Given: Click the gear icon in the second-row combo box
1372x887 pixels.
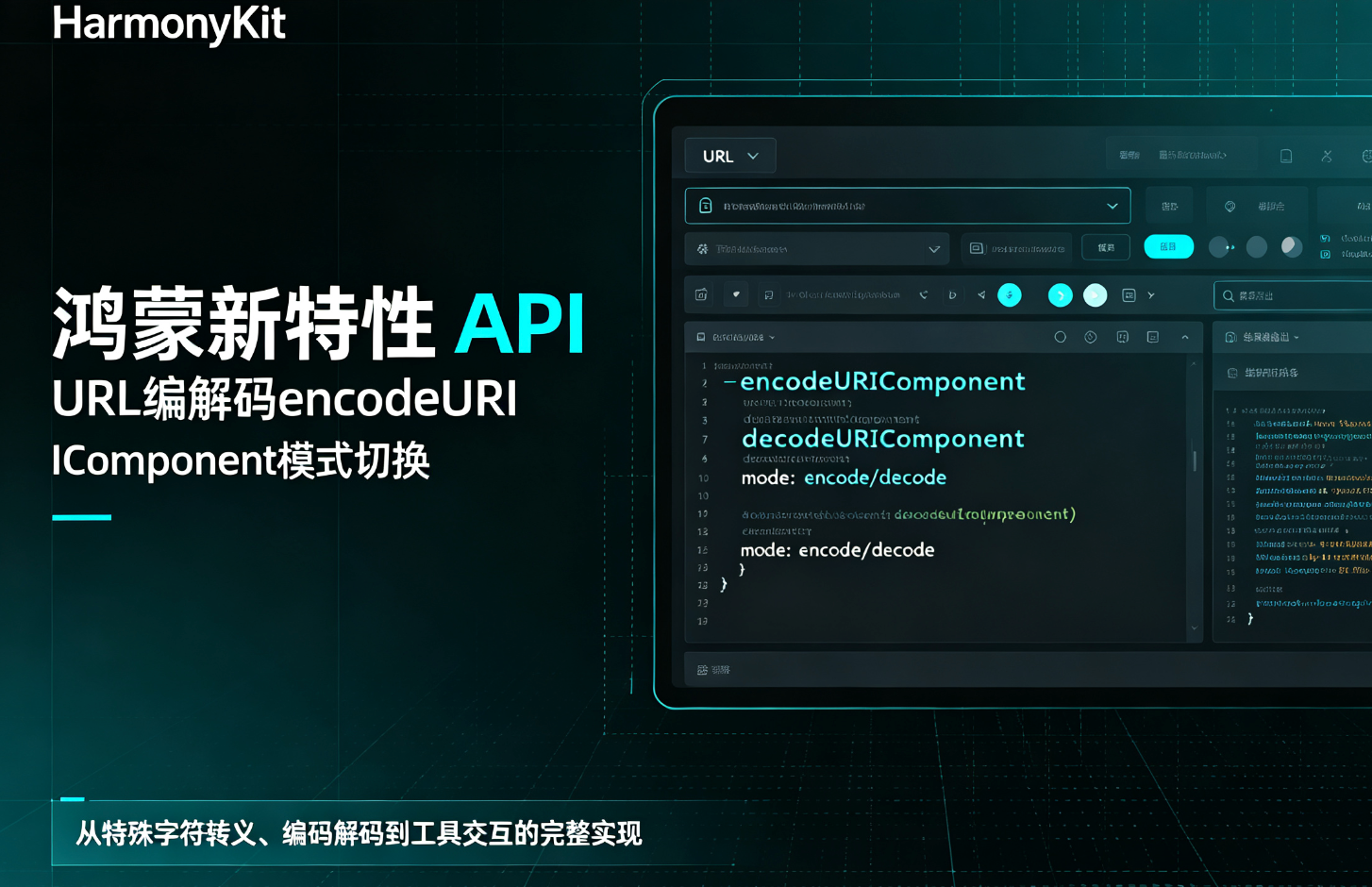Looking at the screenshot, I should coord(702,249).
